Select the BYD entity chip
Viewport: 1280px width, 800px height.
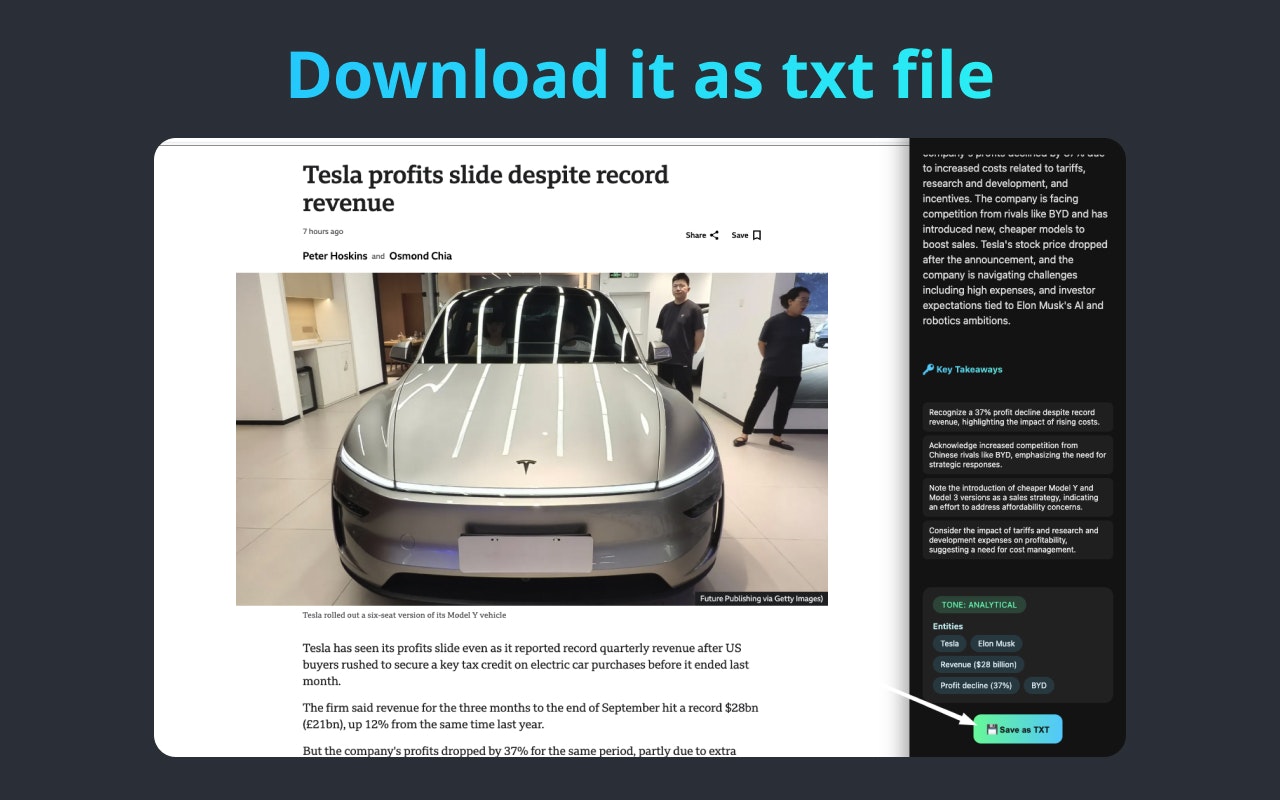point(1038,685)
